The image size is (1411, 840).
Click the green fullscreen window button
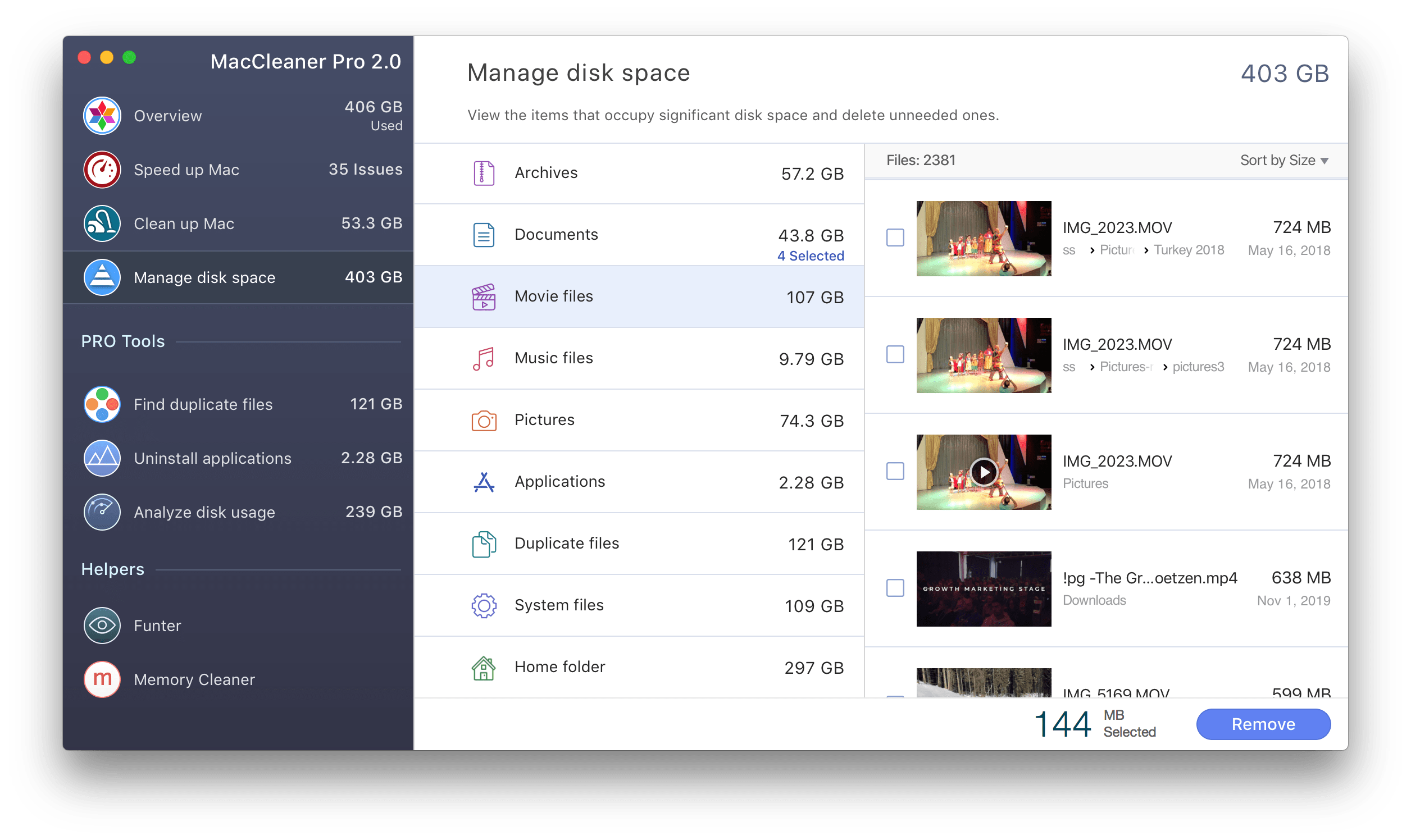click(129, 58)
